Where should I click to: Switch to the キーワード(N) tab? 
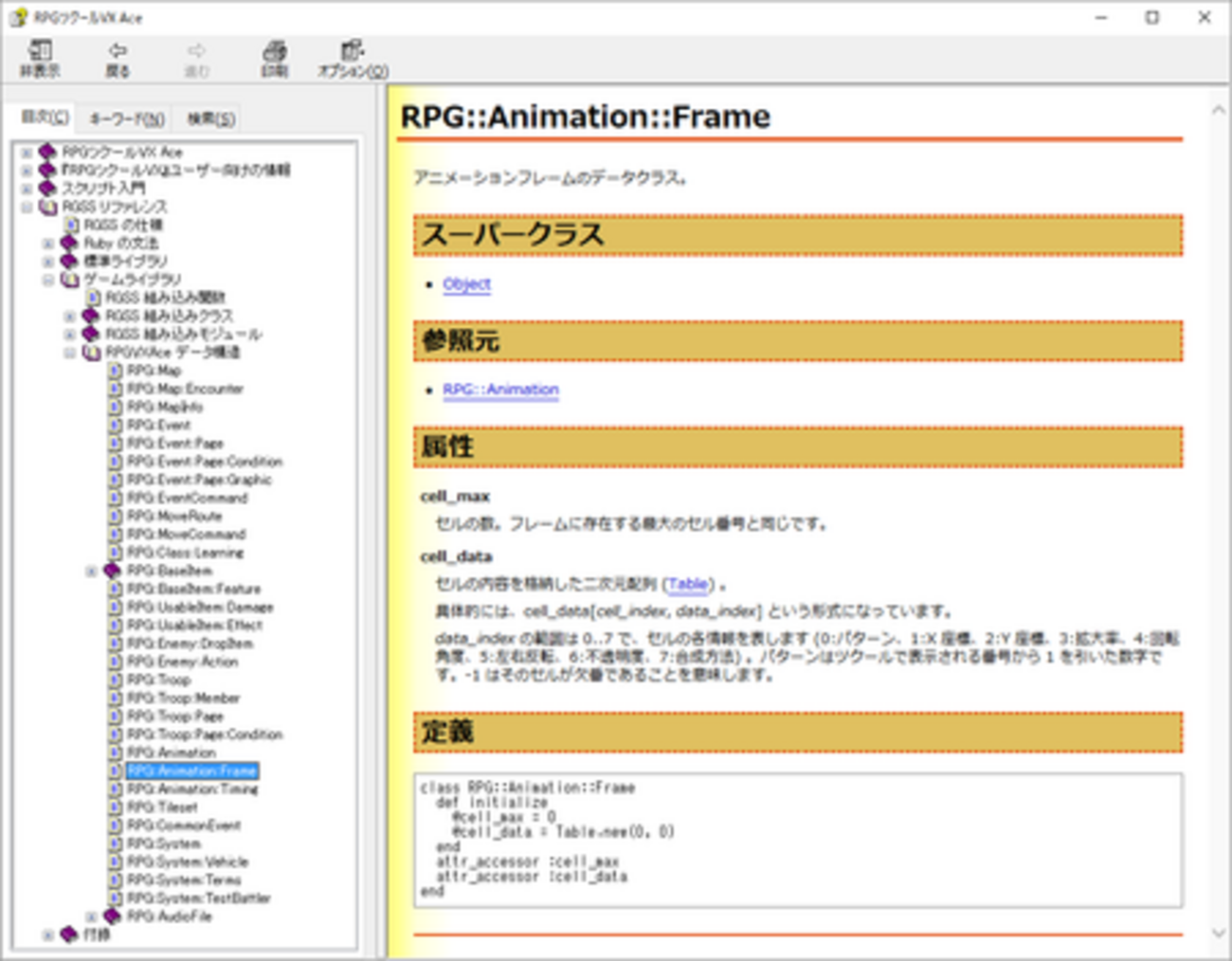click(x=126, y=118)
